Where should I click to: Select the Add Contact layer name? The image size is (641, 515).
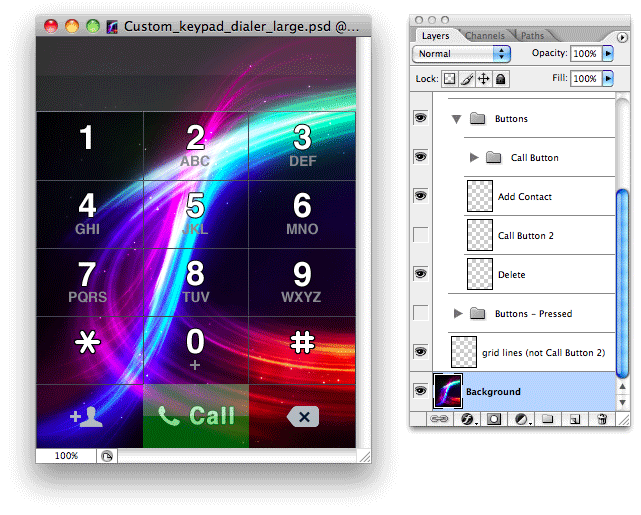525,197
